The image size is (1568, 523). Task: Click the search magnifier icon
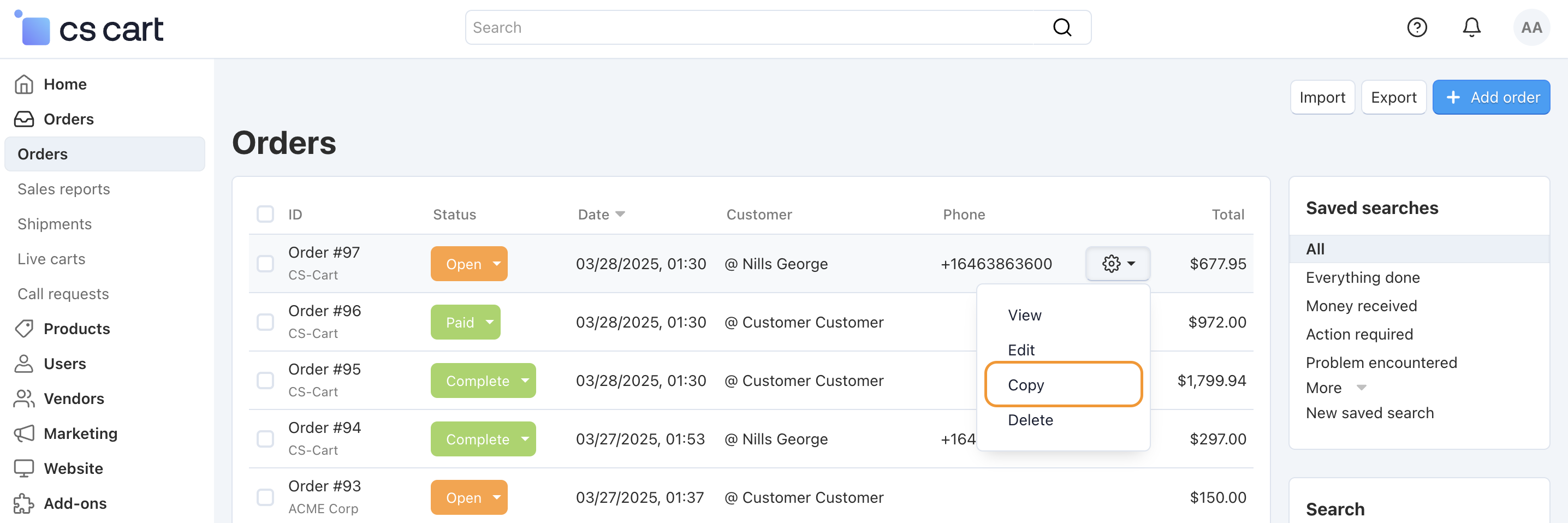coord(1062,27)
